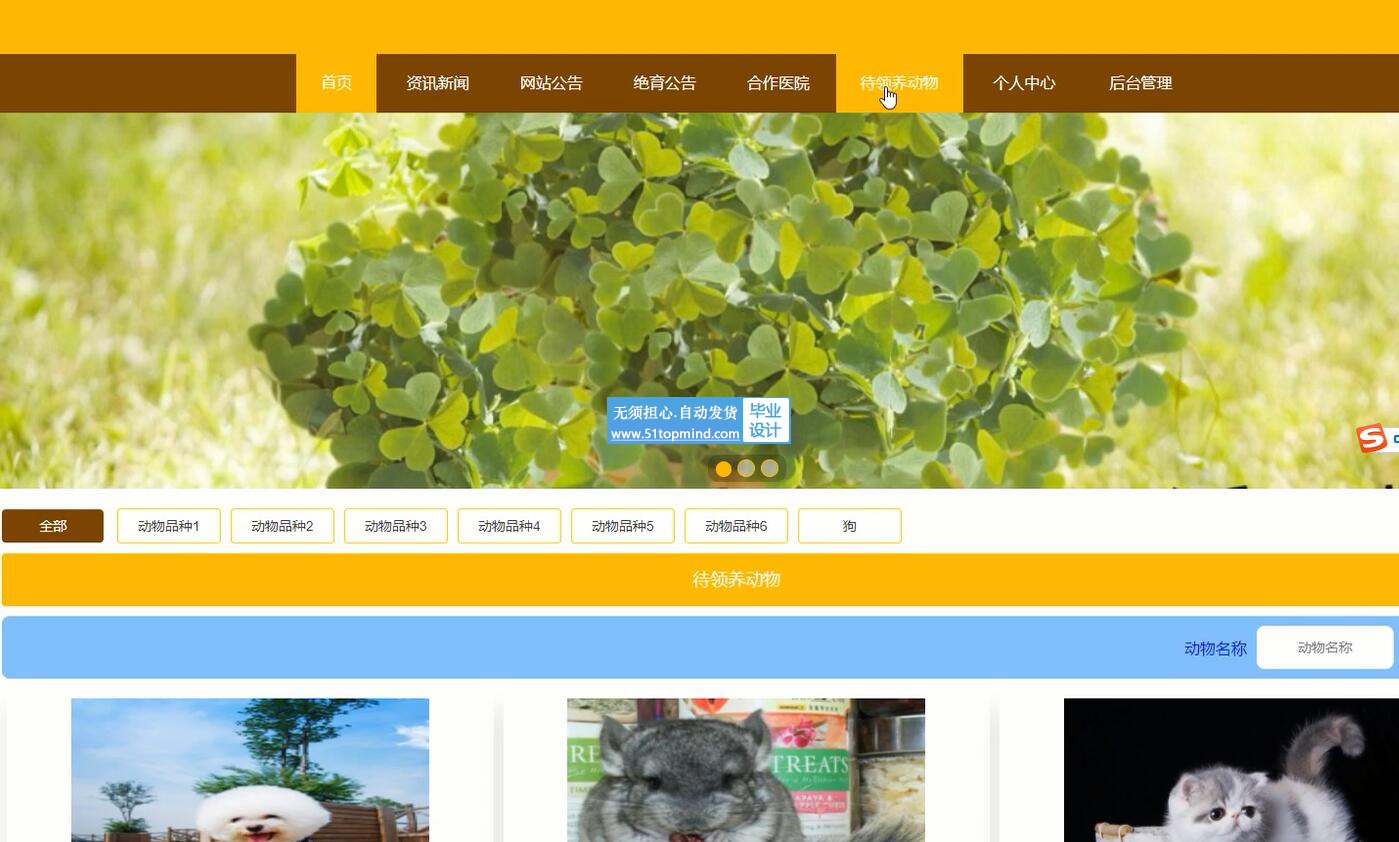Focus the 动物名称 search input field
This screenshot has width=1399, height=842.
point(1325,648)
